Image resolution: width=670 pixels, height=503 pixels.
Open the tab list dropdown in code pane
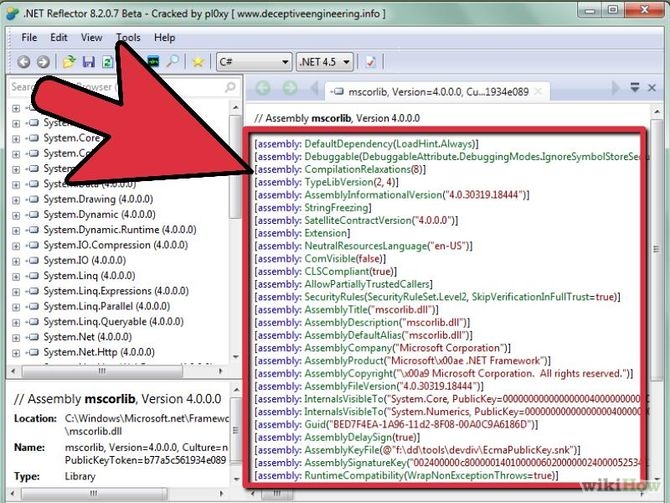pos(635,88)
